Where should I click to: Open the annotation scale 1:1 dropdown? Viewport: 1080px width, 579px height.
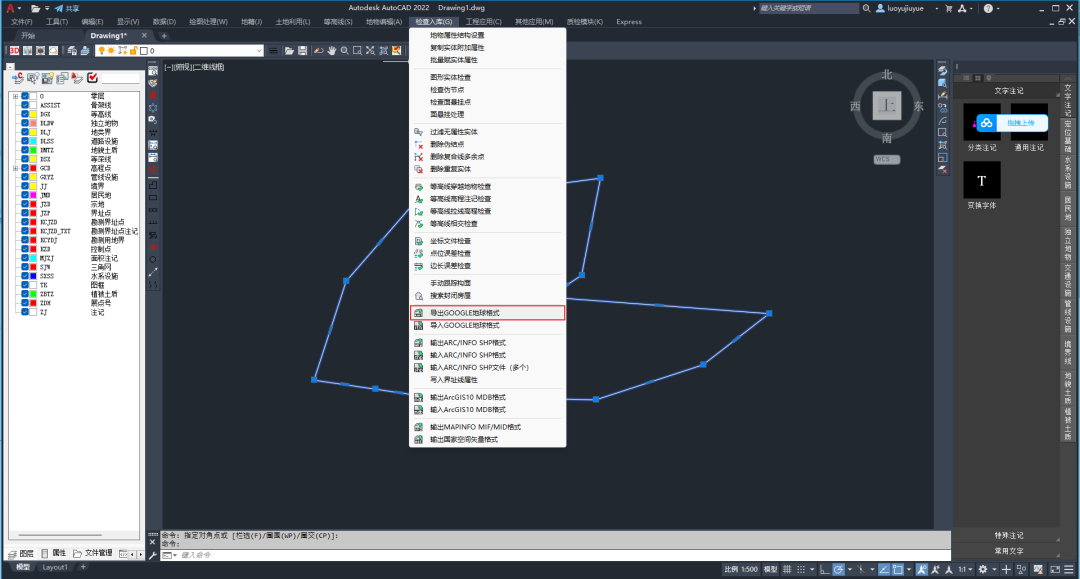point(966,569)
